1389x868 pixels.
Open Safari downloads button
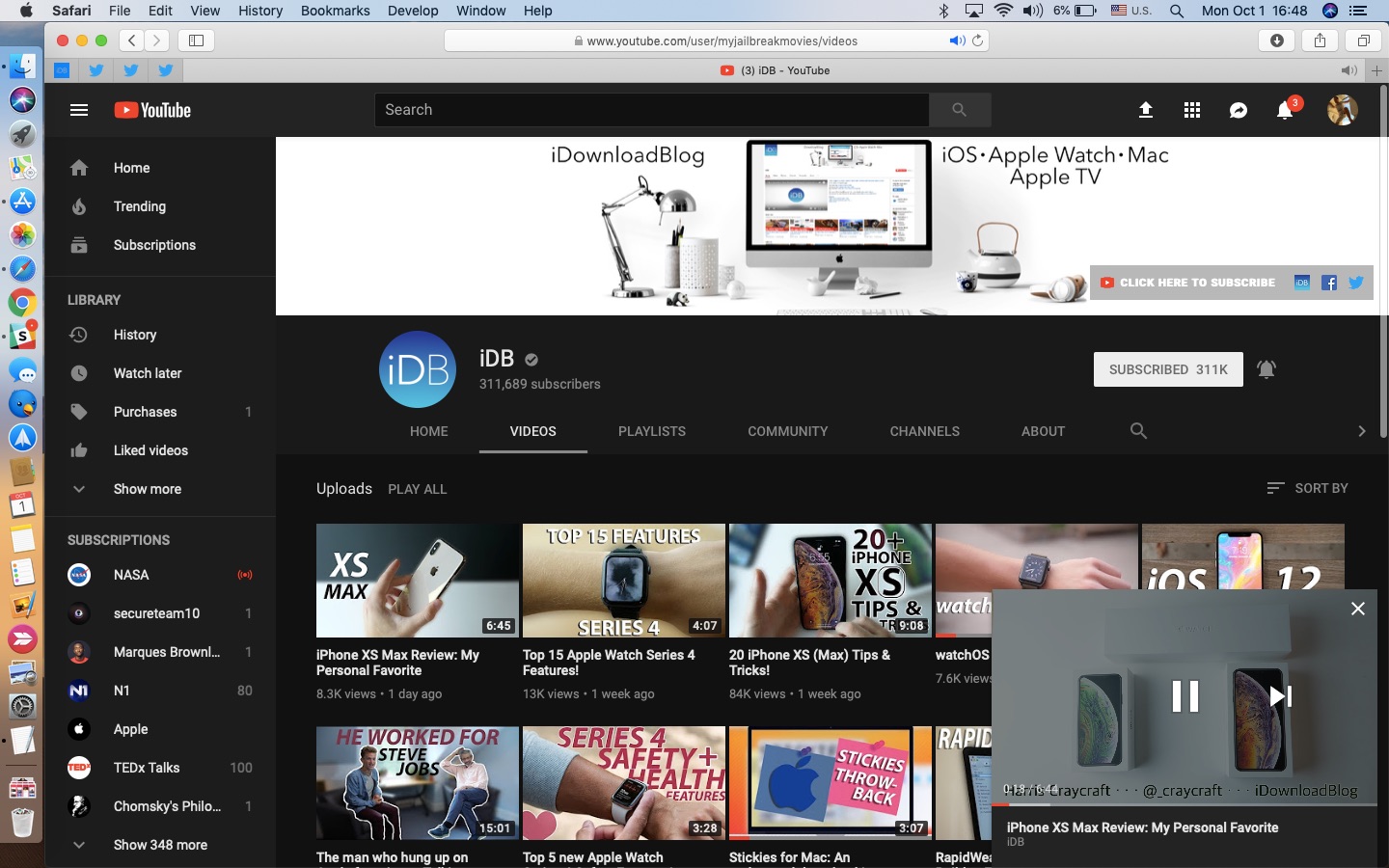(1277, 41)
